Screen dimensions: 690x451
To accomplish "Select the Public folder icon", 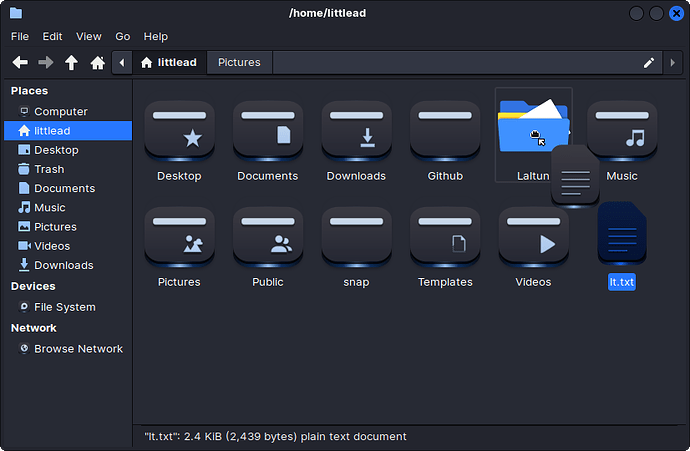I will [268, 237].
